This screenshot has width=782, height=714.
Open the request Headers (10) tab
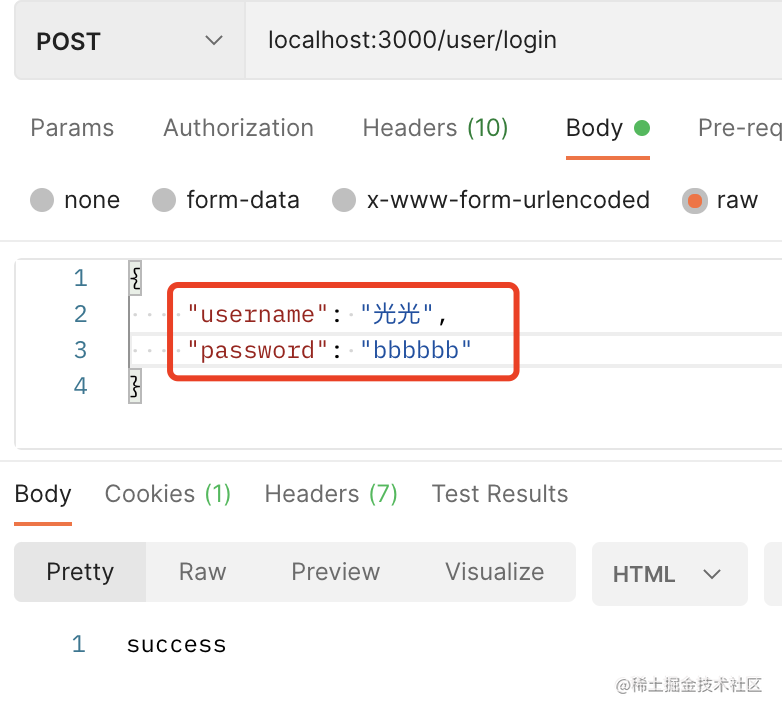tap(435, 128)
